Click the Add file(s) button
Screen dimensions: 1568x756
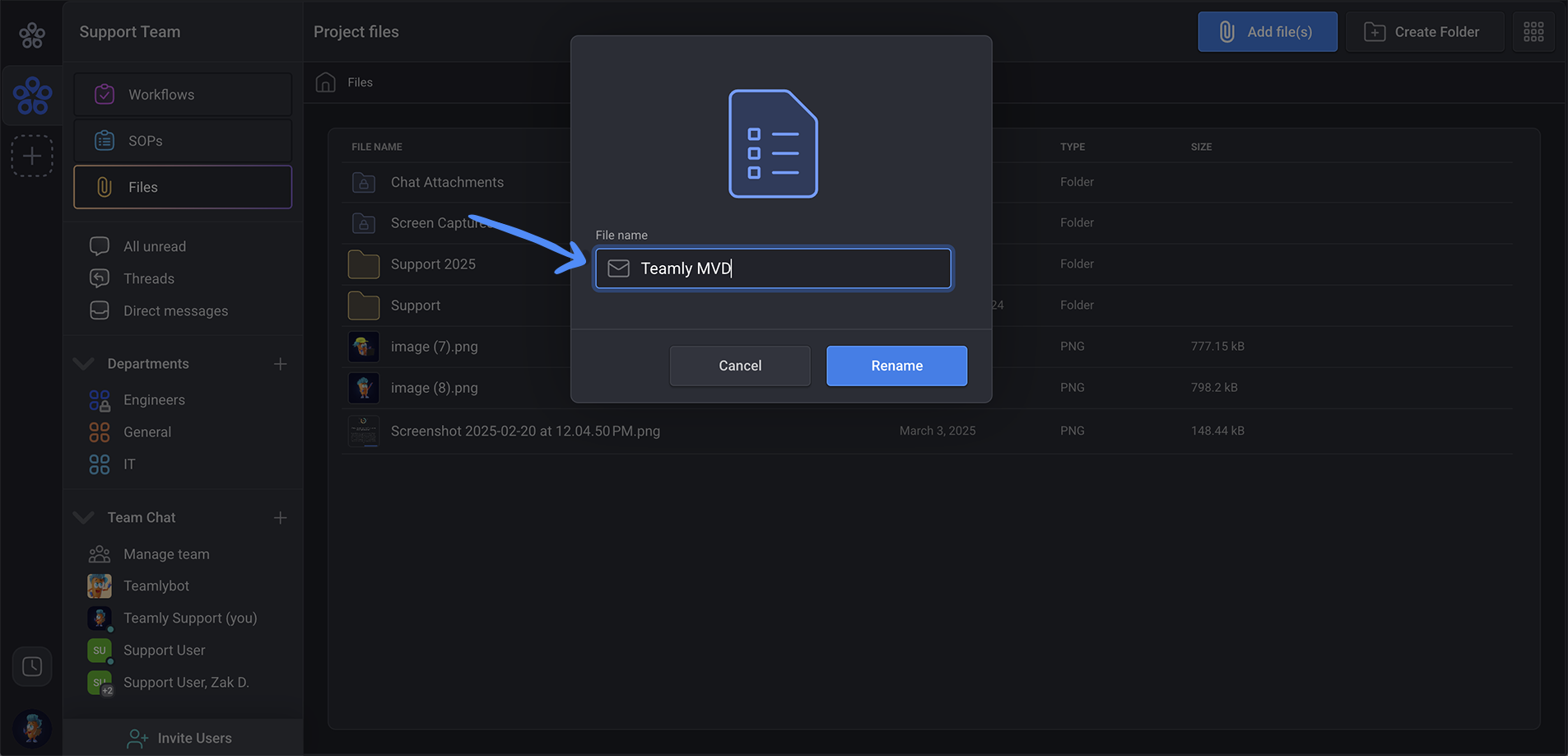click(x=1268, y=32)
